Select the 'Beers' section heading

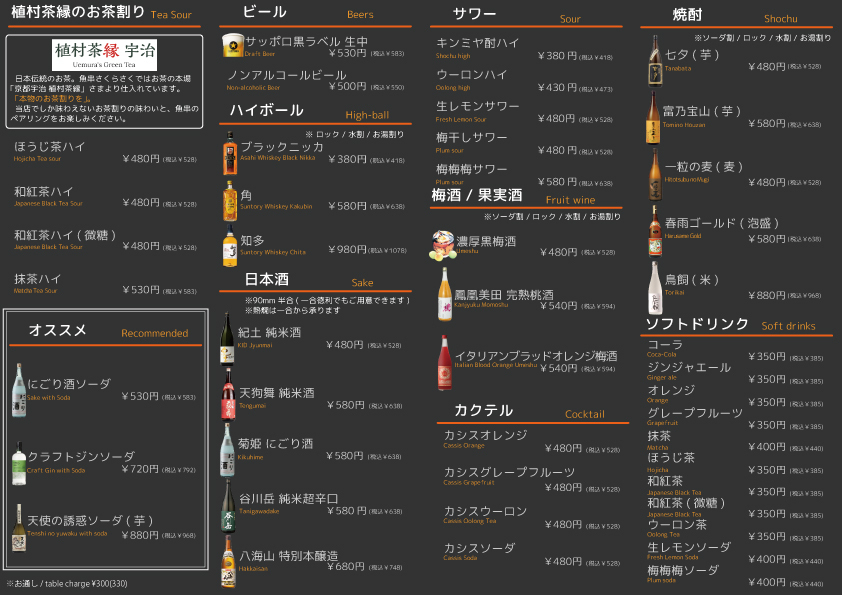point(360,14)
